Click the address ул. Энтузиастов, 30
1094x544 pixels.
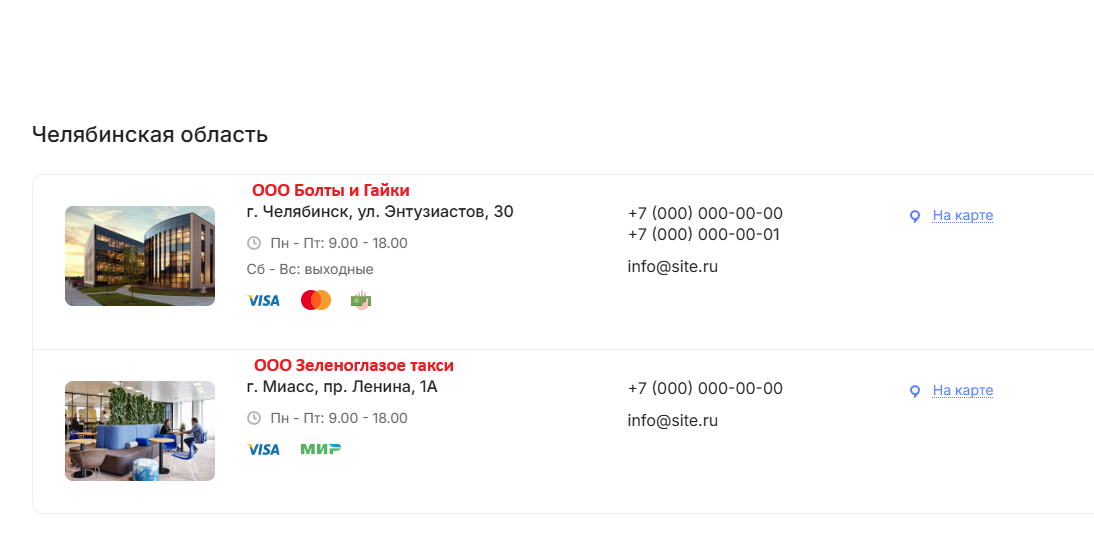[436, 211]
